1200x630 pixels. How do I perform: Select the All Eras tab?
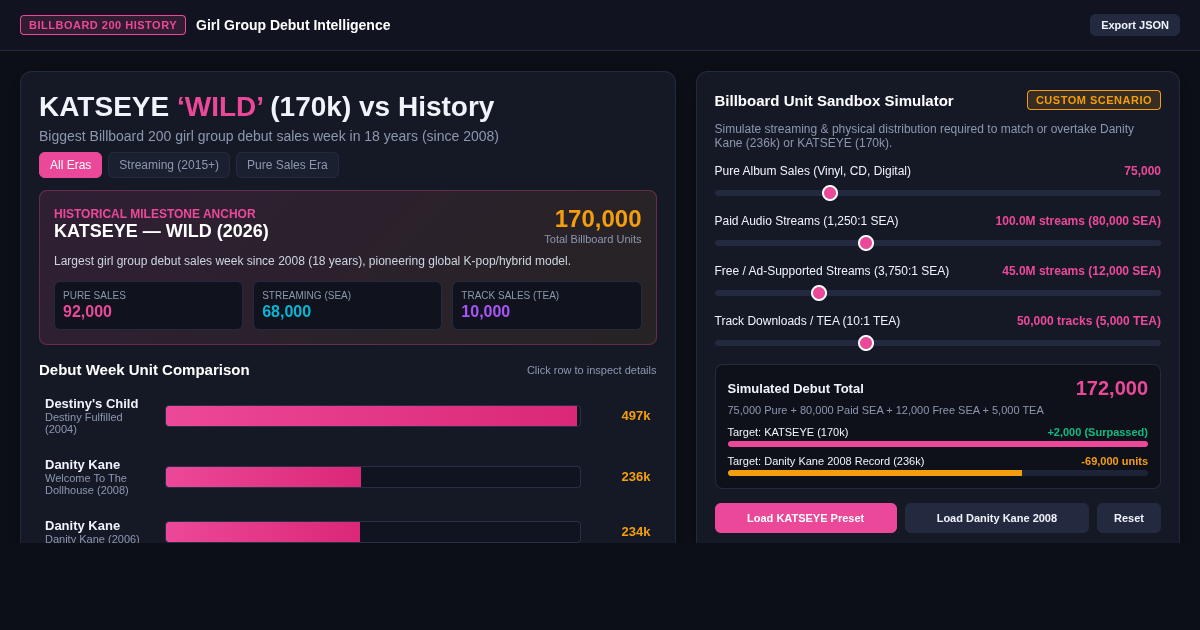[x=70, y=165]
